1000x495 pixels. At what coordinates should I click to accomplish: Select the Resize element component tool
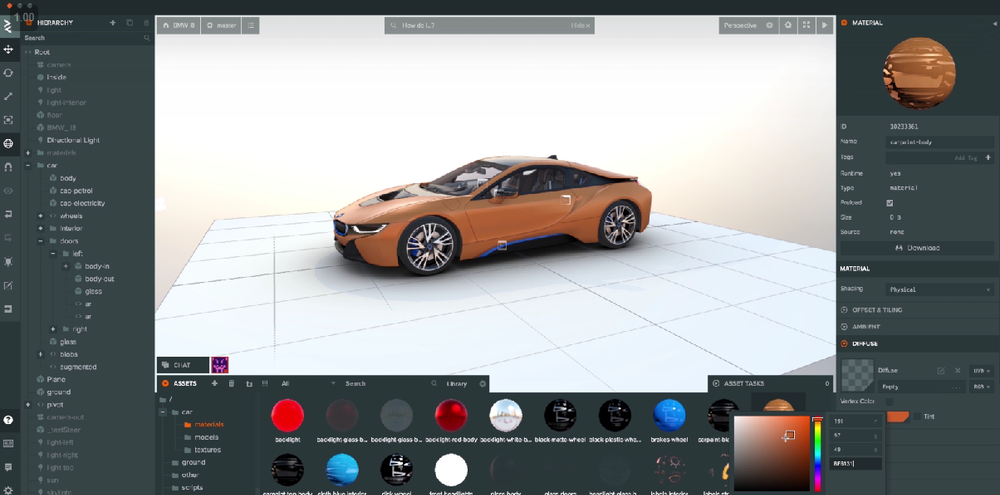[x=8, y=120]
